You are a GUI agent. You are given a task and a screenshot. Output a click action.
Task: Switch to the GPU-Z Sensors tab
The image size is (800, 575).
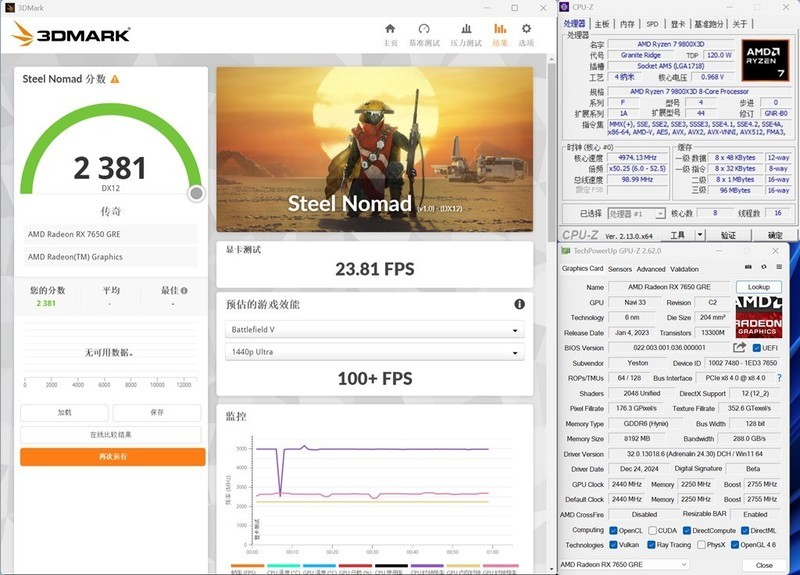click(x=620, y=269)
